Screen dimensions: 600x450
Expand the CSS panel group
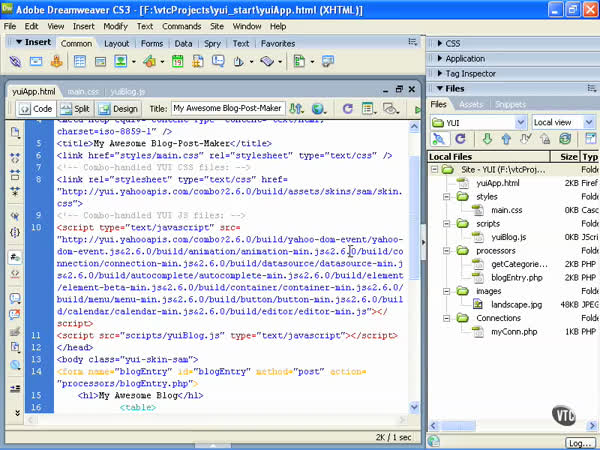pyautogui.click(x=451, y=44)
